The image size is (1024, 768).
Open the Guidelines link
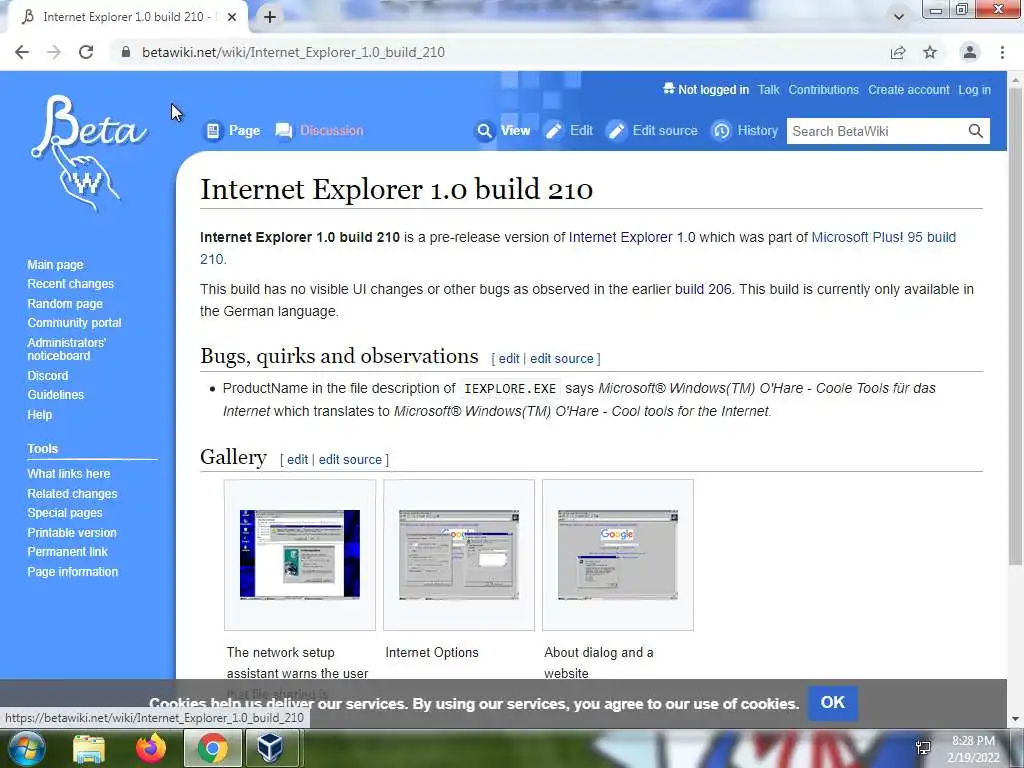[x=56, y=394]
